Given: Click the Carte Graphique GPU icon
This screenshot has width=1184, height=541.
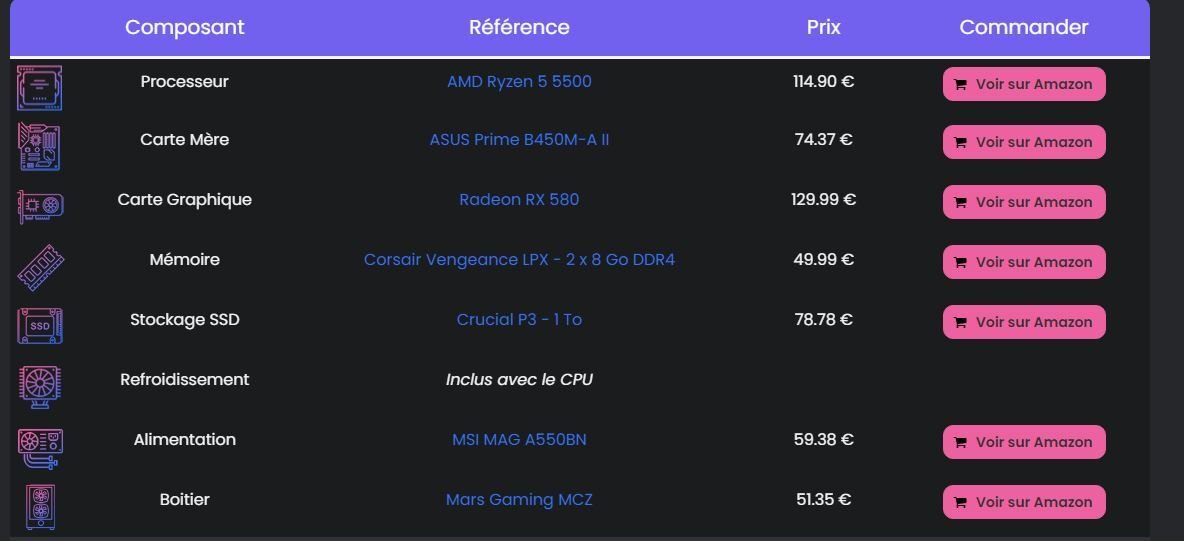Looking at the screenshot, I should pyautogui.click(x=41, y=206).
